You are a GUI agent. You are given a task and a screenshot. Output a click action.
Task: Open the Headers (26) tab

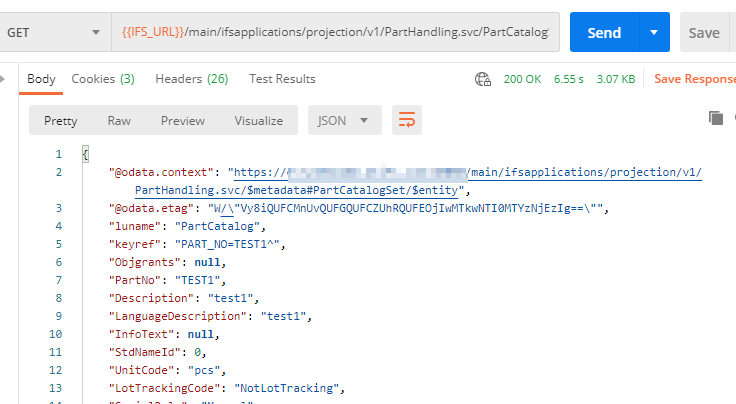[191, 79]
